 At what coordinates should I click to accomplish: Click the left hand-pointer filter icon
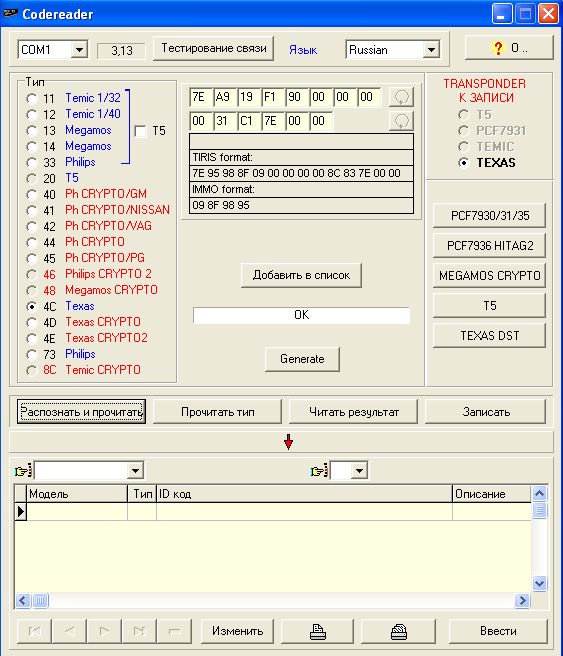(x=23, y=471)
